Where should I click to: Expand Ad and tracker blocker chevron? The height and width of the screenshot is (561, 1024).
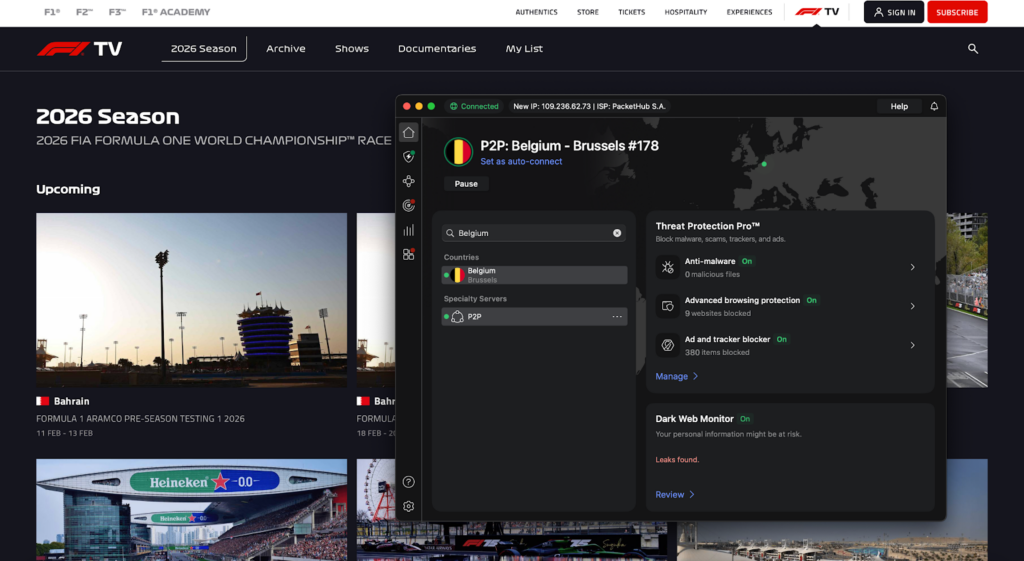pyautogui.click(x=912, y=345)
